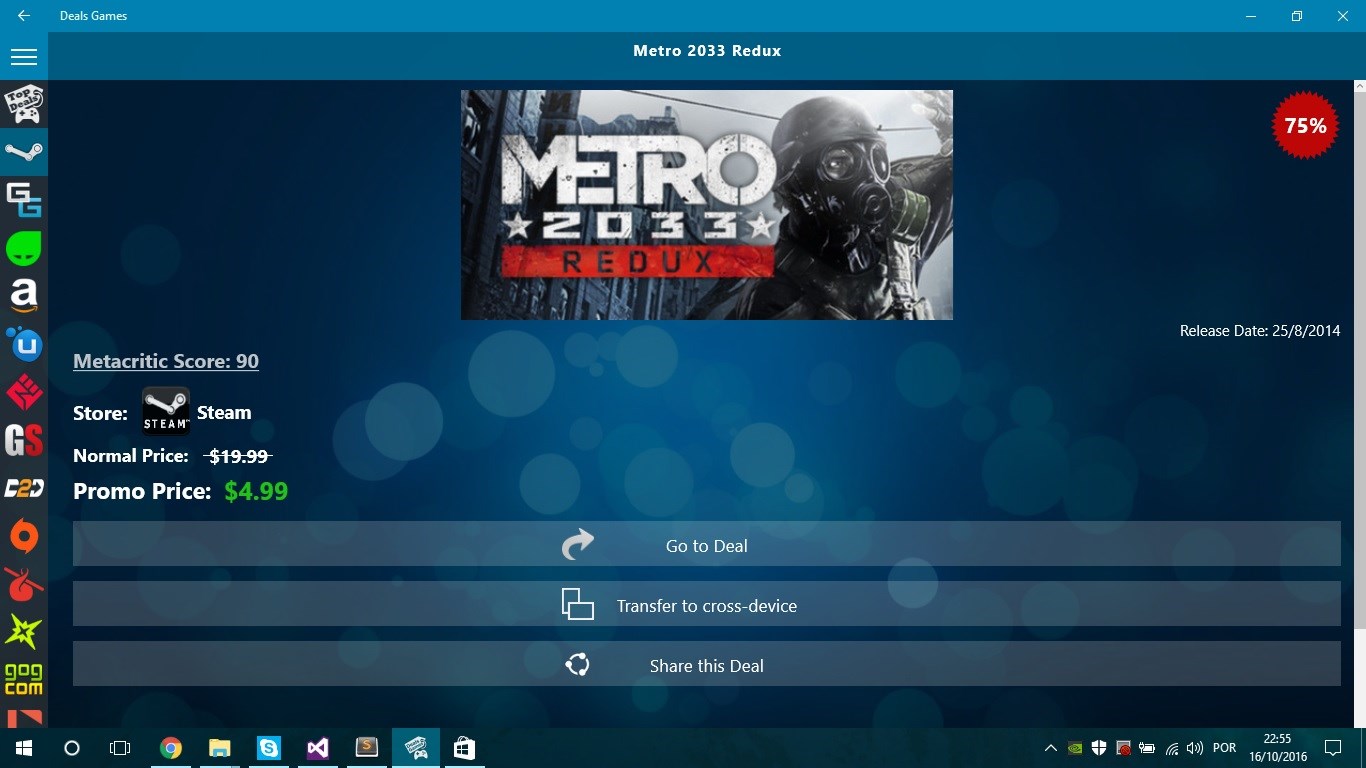Select the Origin store sidebar icon
1366x768 pixels.
tap(24, 536)
